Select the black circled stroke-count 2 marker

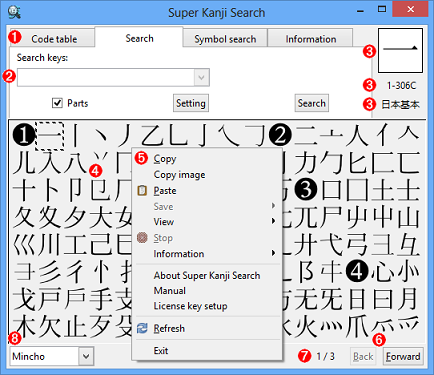(x=280, y=135)
